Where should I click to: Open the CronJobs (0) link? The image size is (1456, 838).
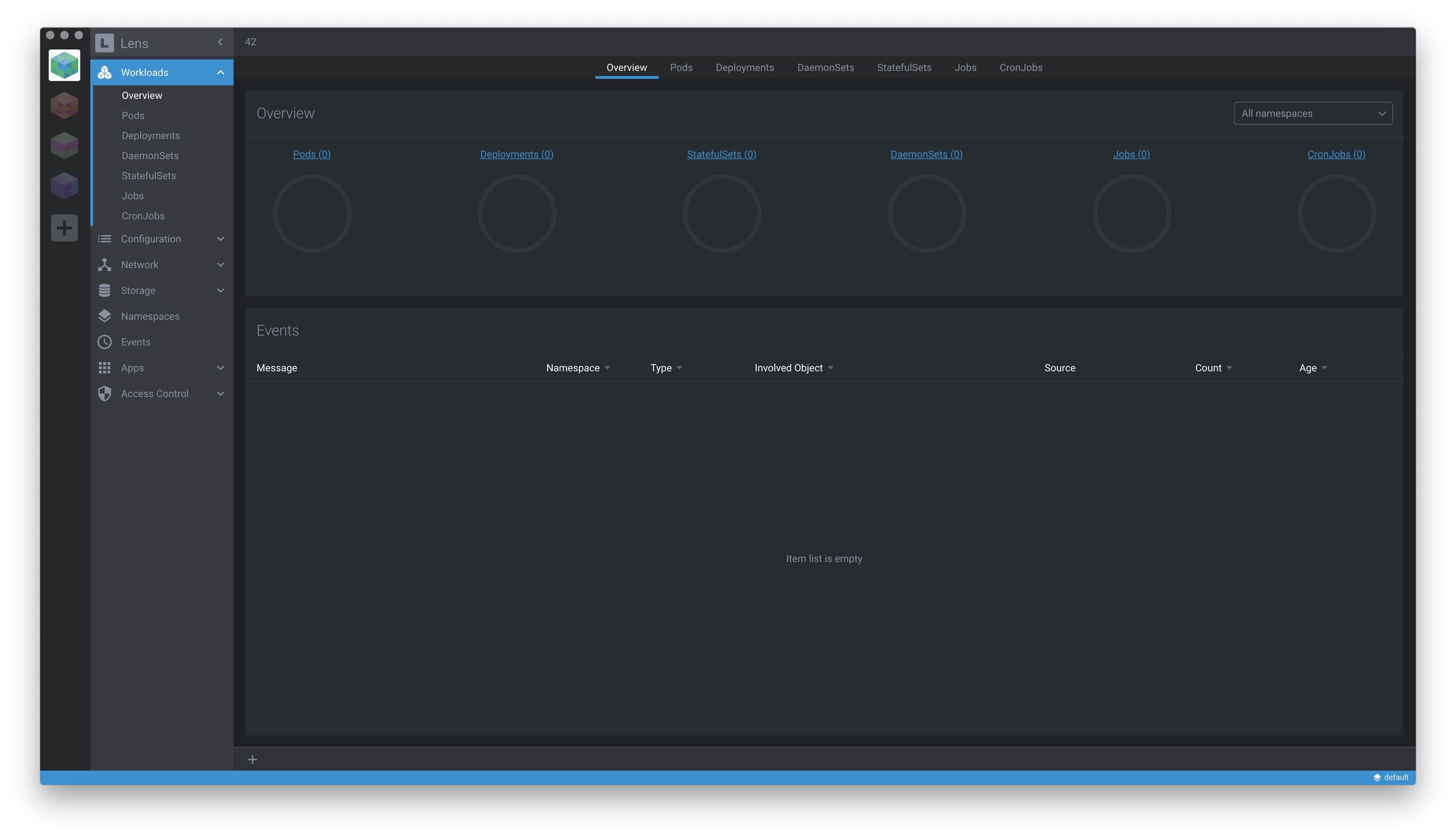pos(1336,154)
